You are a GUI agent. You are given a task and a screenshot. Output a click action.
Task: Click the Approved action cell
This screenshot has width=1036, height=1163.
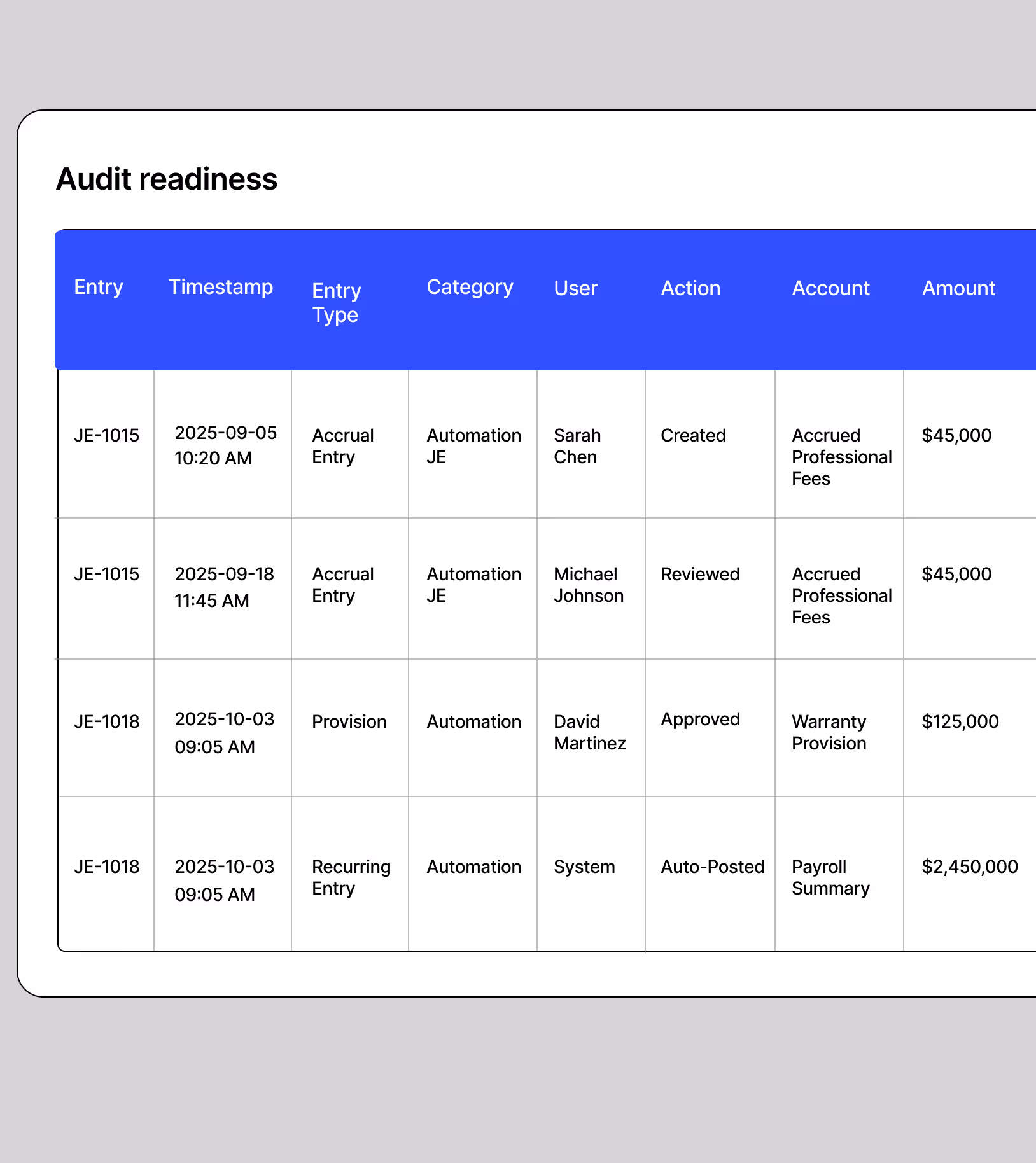700,719
